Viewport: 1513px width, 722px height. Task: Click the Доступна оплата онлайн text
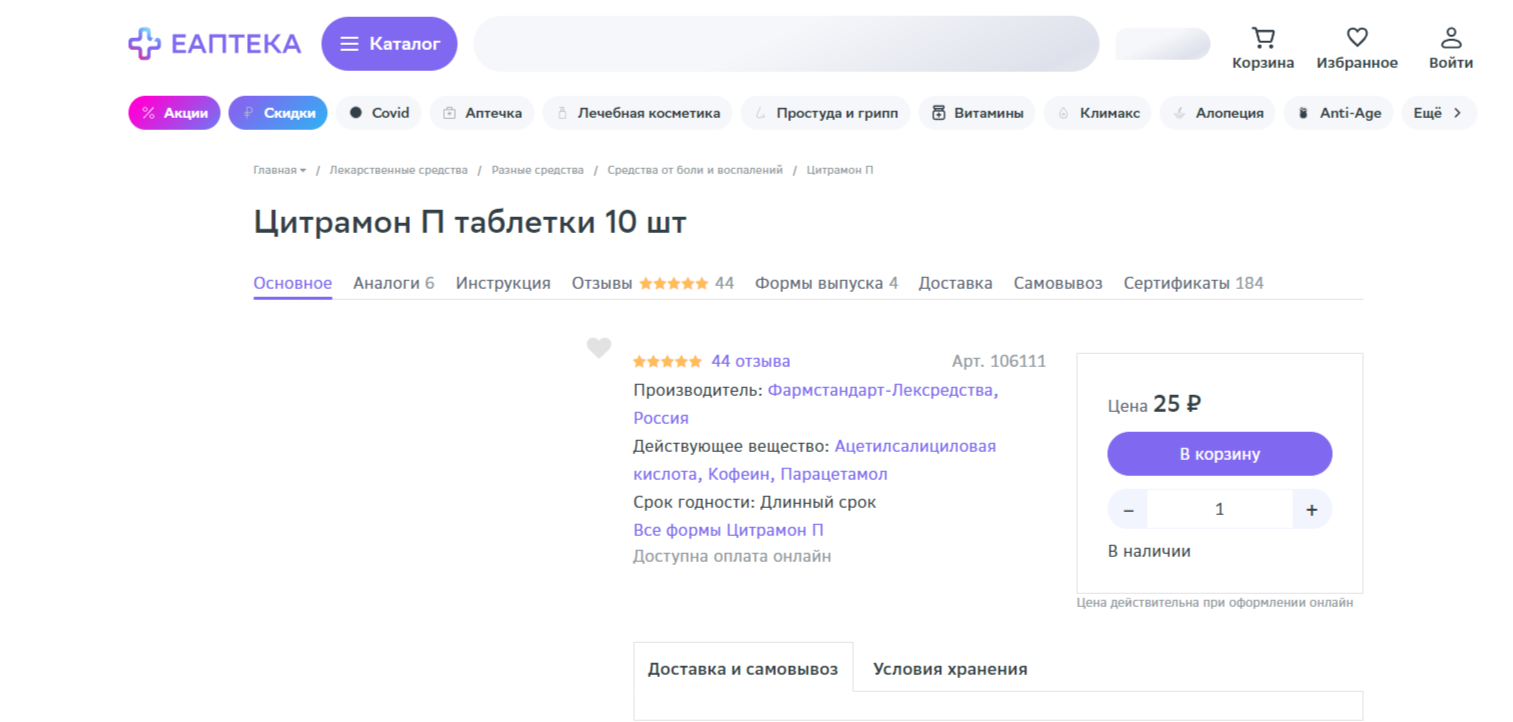pos(732,556)
